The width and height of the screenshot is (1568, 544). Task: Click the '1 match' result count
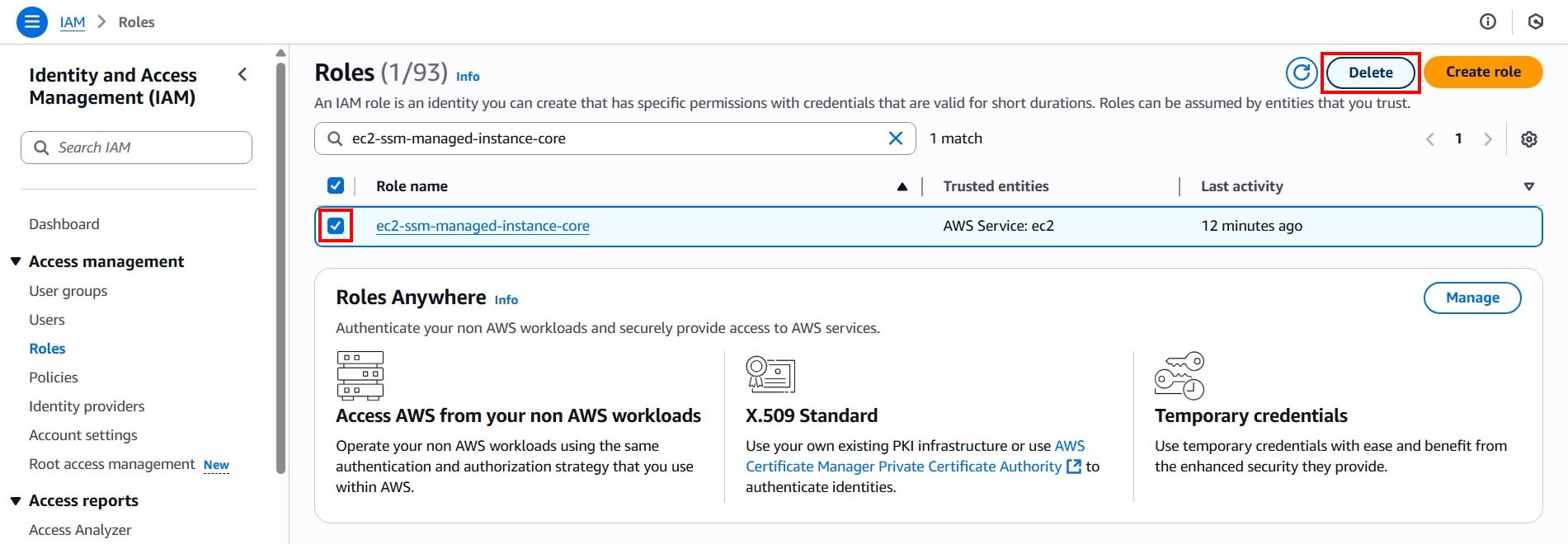pyautogui.click(x=956, y=138)
